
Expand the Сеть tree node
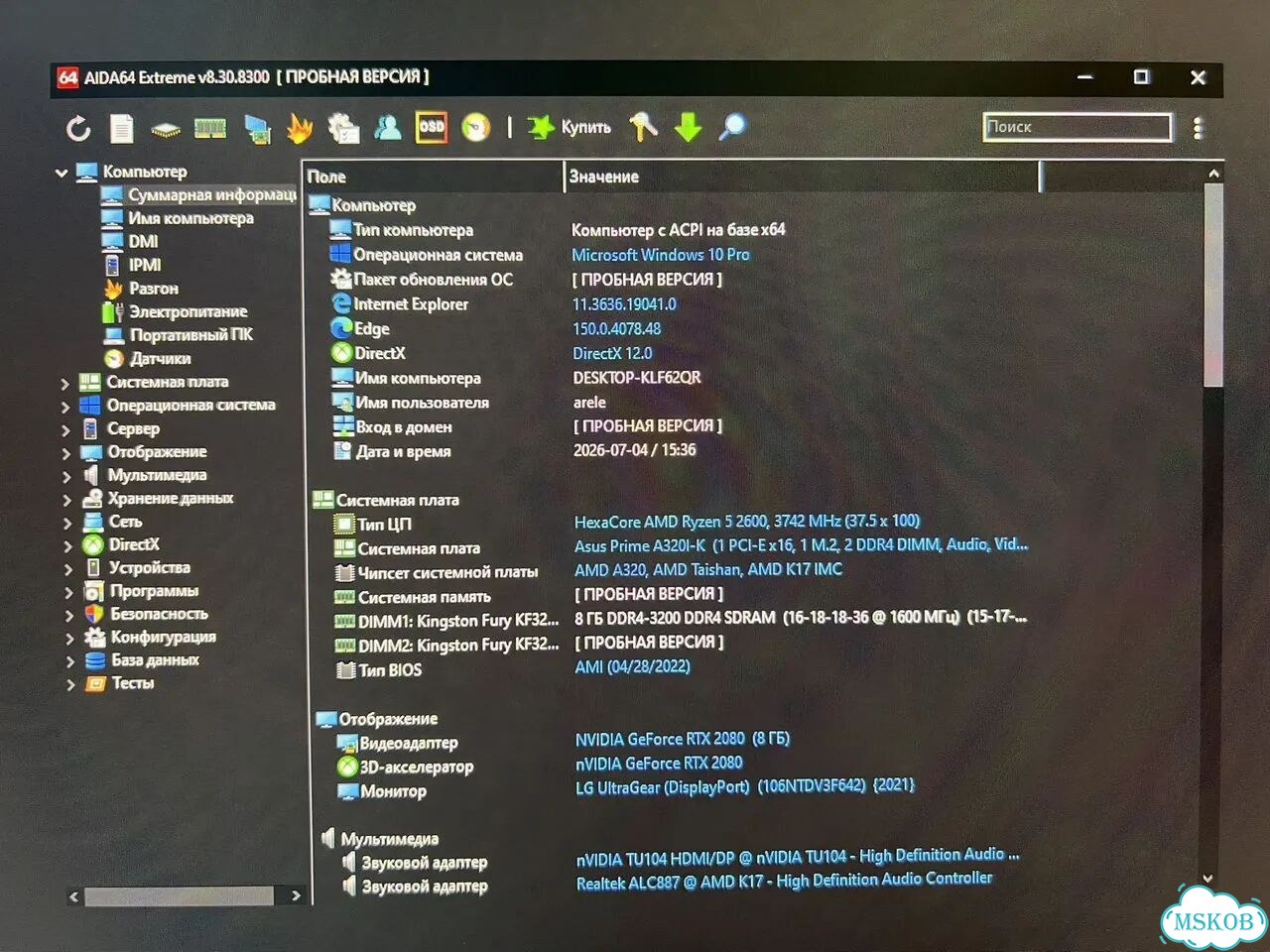[x=67, y=523]
